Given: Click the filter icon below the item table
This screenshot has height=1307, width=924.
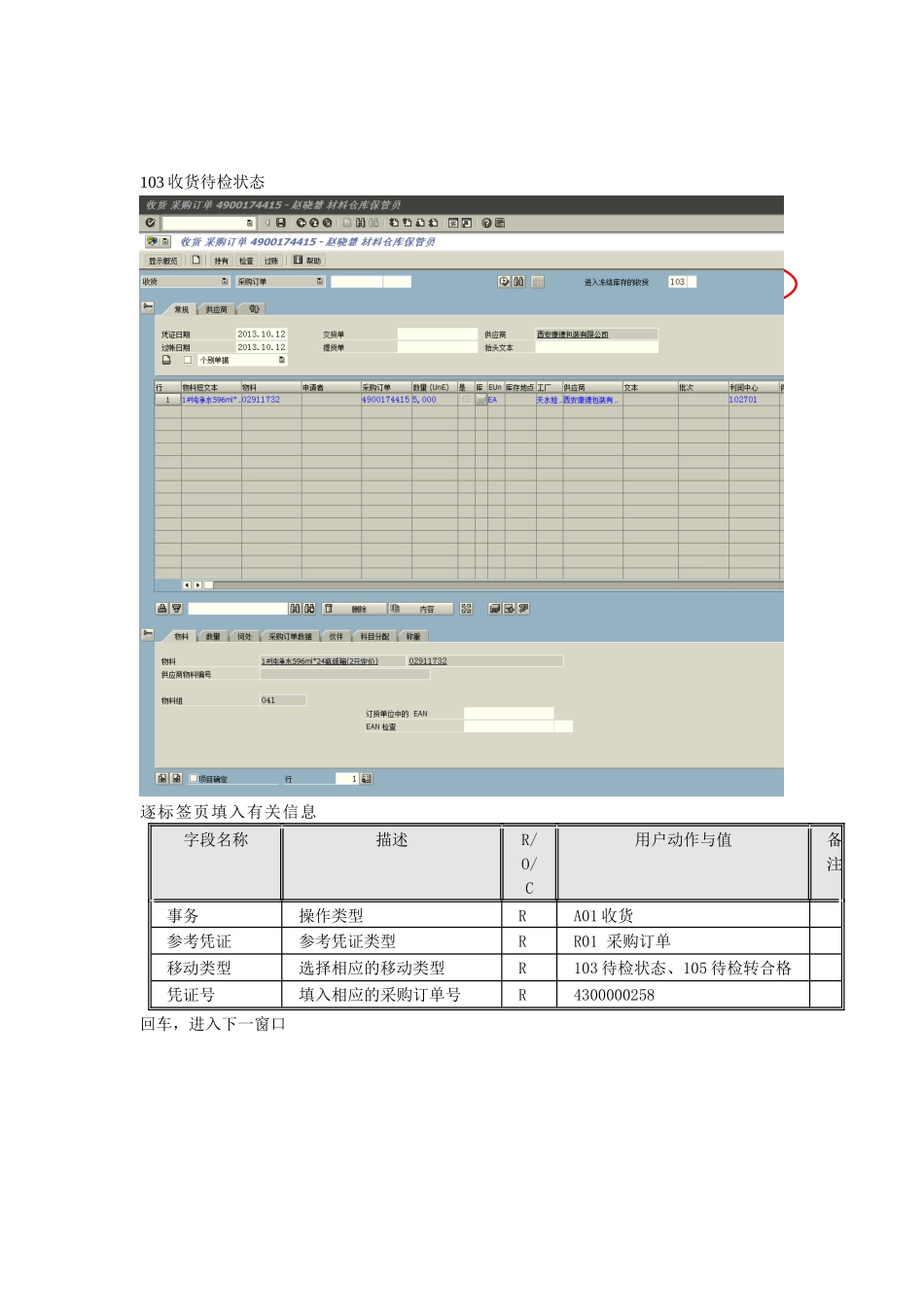Looking at the screenshot, I should [176, 609].
